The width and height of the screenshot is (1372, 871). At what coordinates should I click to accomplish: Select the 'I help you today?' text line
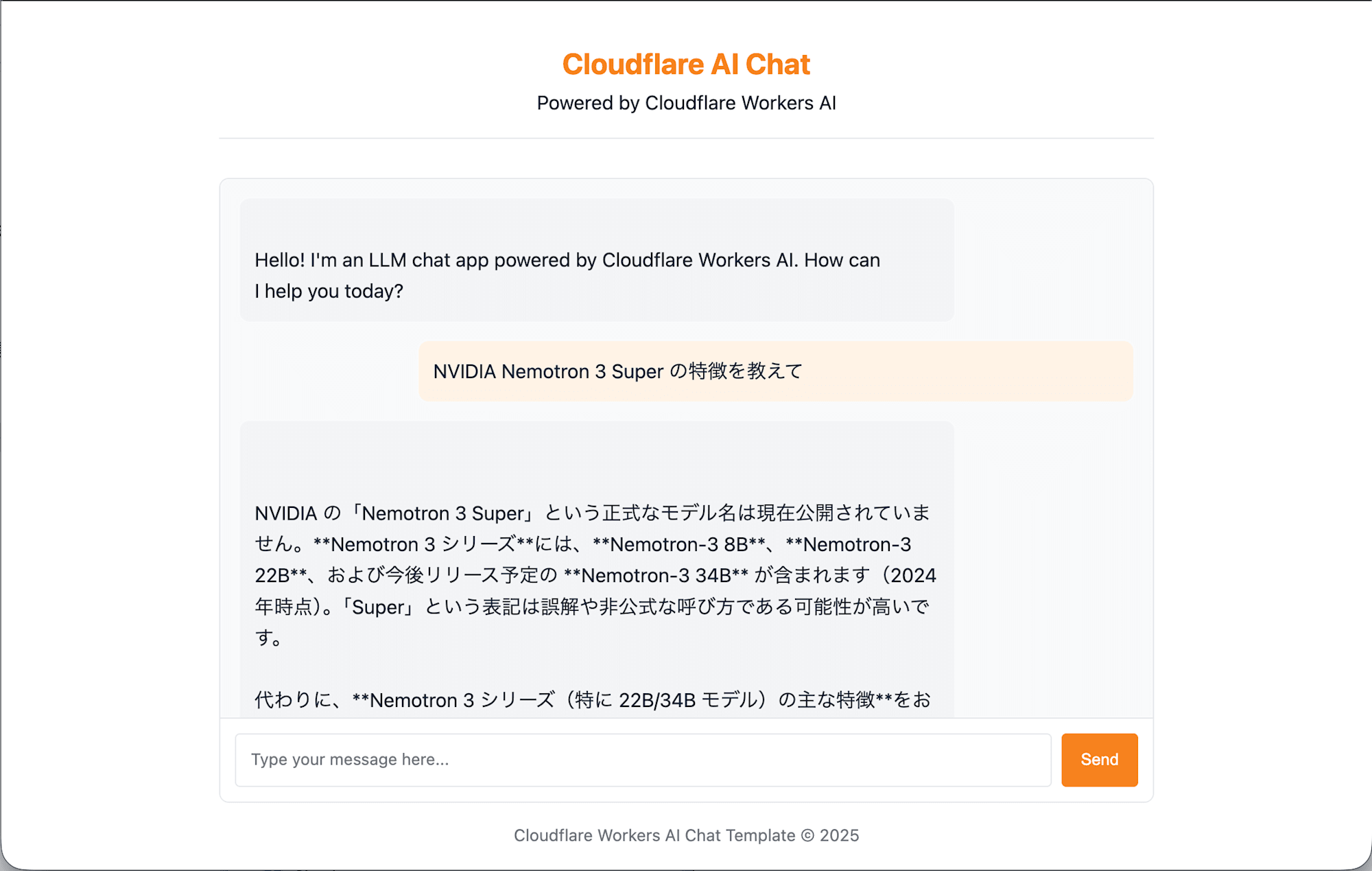point(329,291)
